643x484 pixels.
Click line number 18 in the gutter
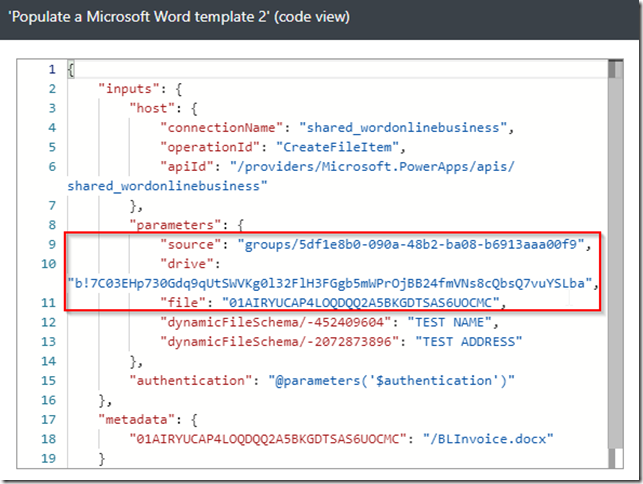[x=48, y=439]
